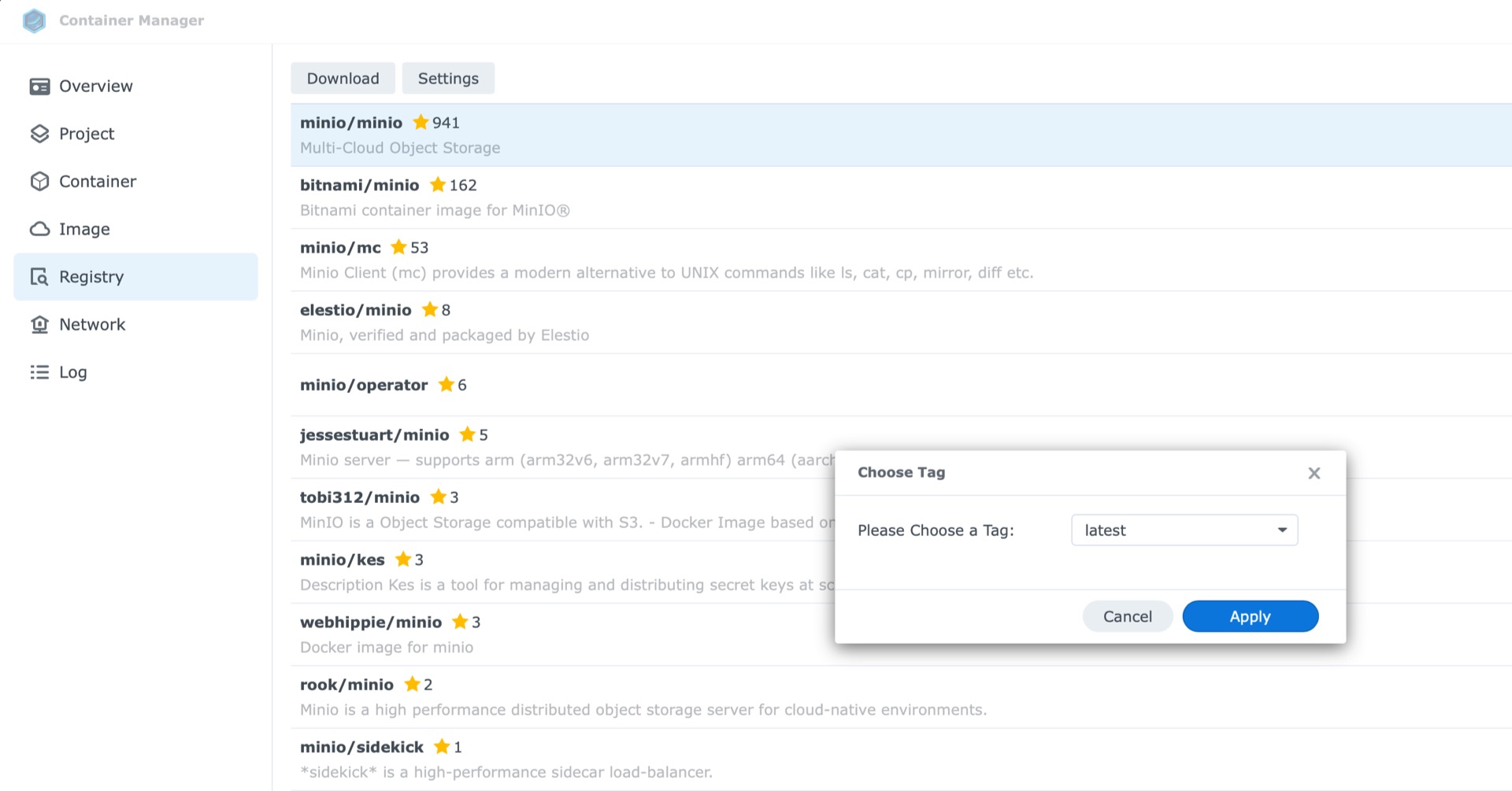Open registry Settings button
Image resolution: width=1512 pixels, height=791 pixels.
(448, 78)
